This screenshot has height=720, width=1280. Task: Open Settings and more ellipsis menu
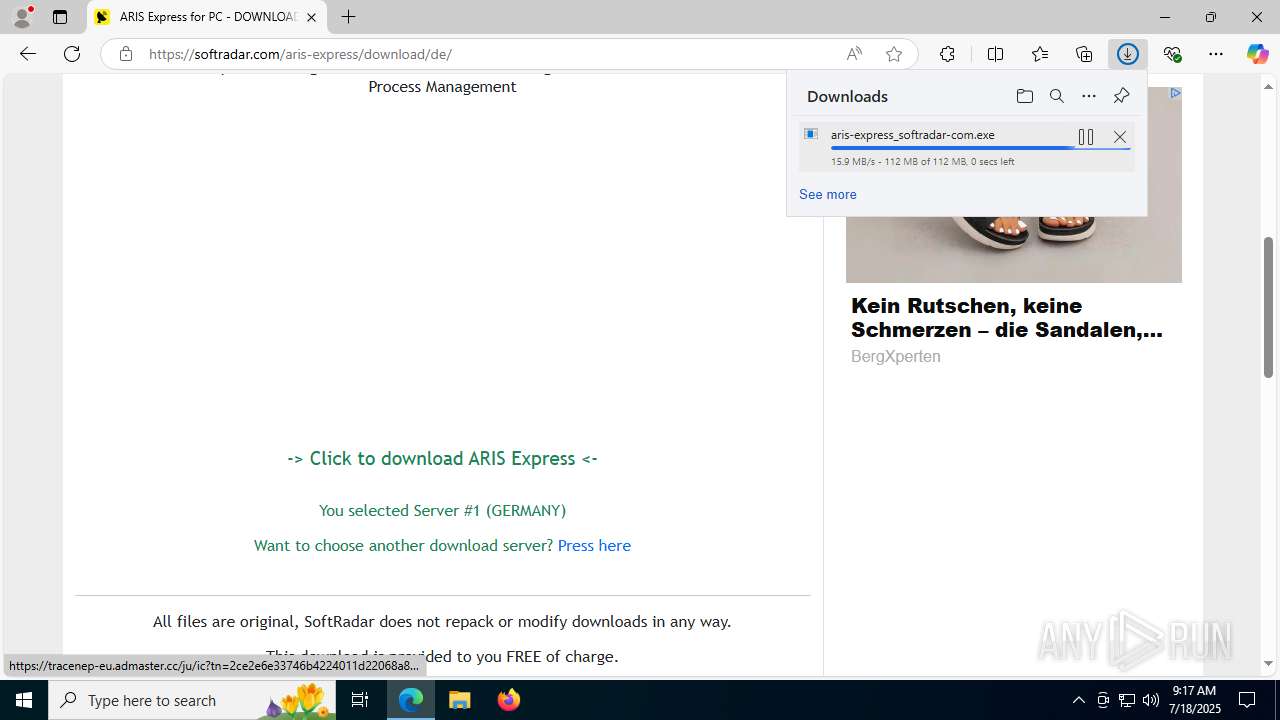click(1216, 54)
